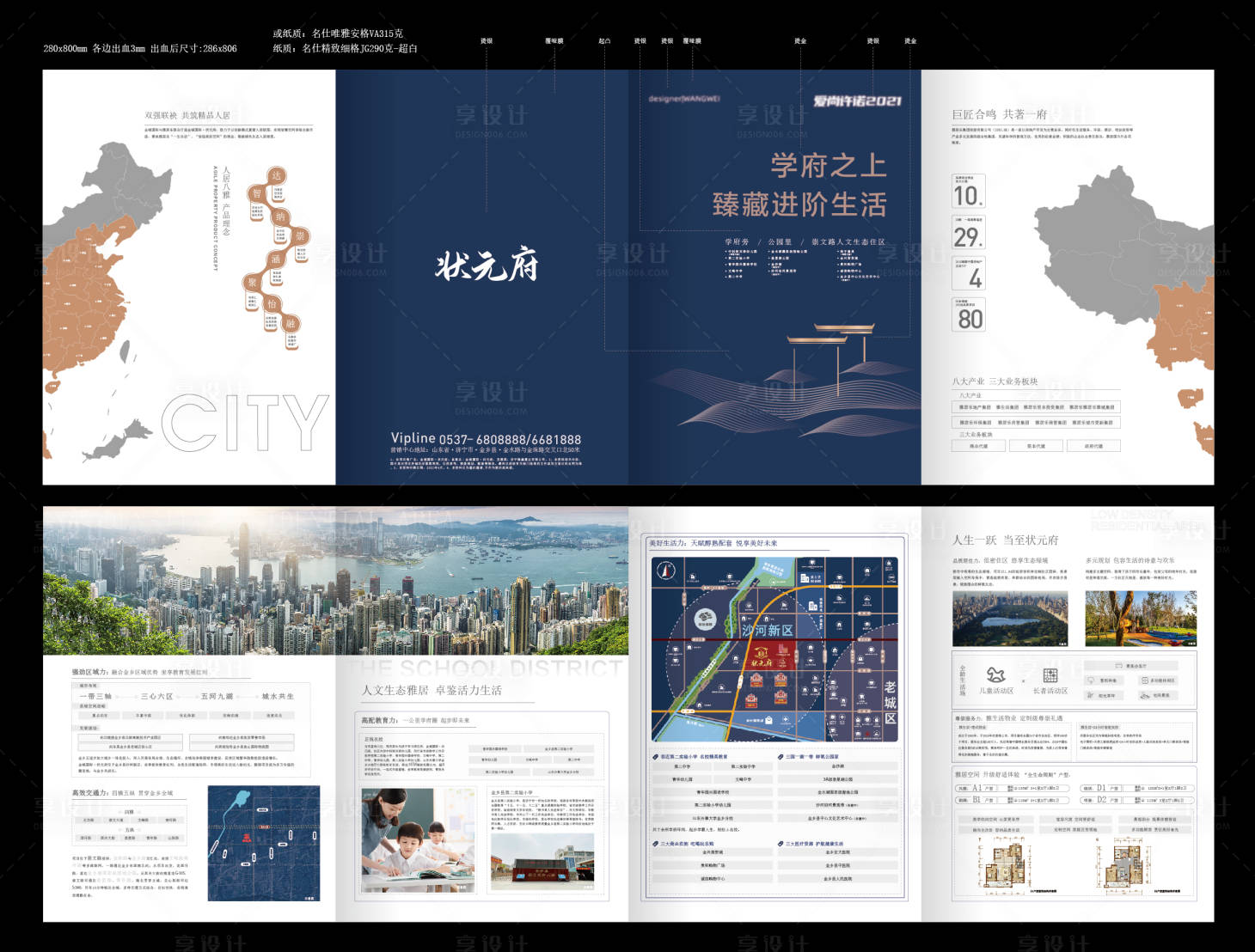Open the Hong Kong skyline panorama photo
Viewport: 1255px width, 952px height.
[x=335, y=580]
